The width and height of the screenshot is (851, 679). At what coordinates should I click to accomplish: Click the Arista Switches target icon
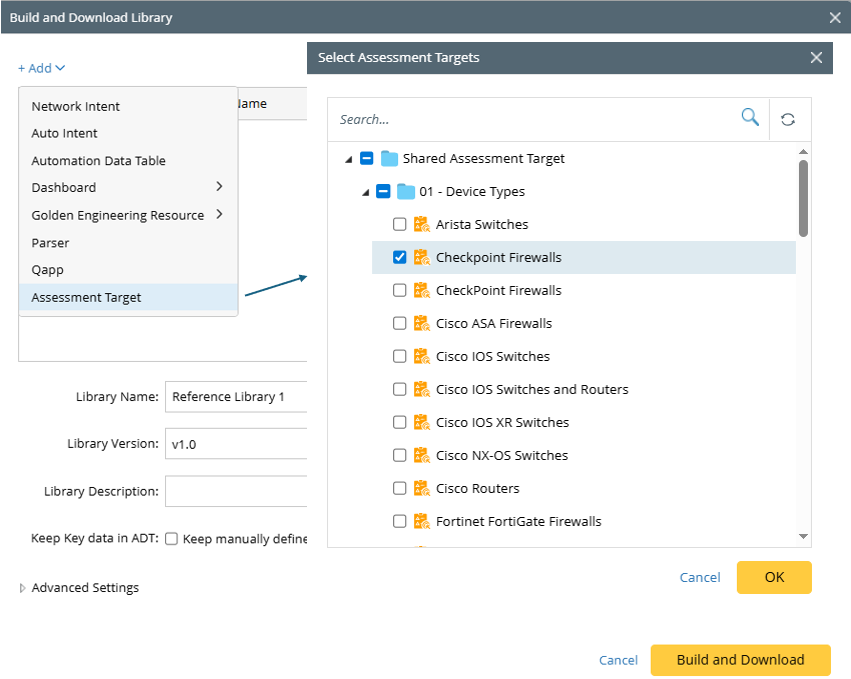[422, 224]
